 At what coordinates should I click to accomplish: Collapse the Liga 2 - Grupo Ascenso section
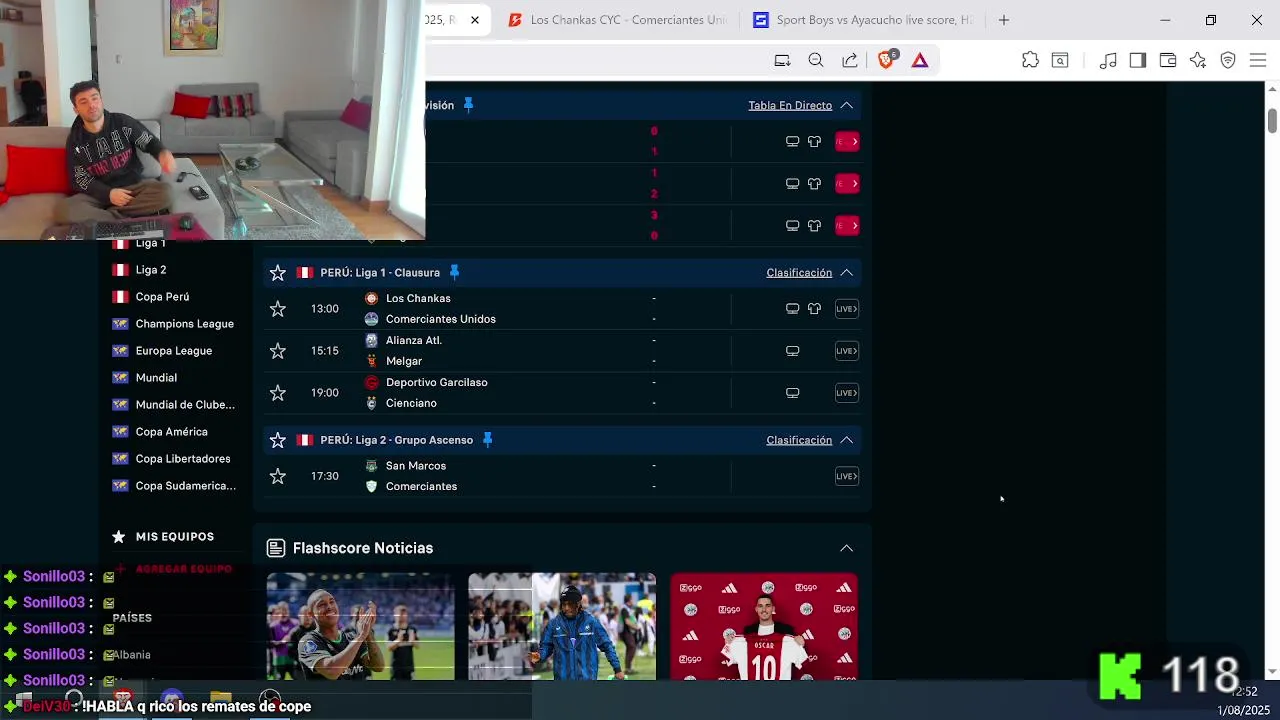click(x=846, y=440)
